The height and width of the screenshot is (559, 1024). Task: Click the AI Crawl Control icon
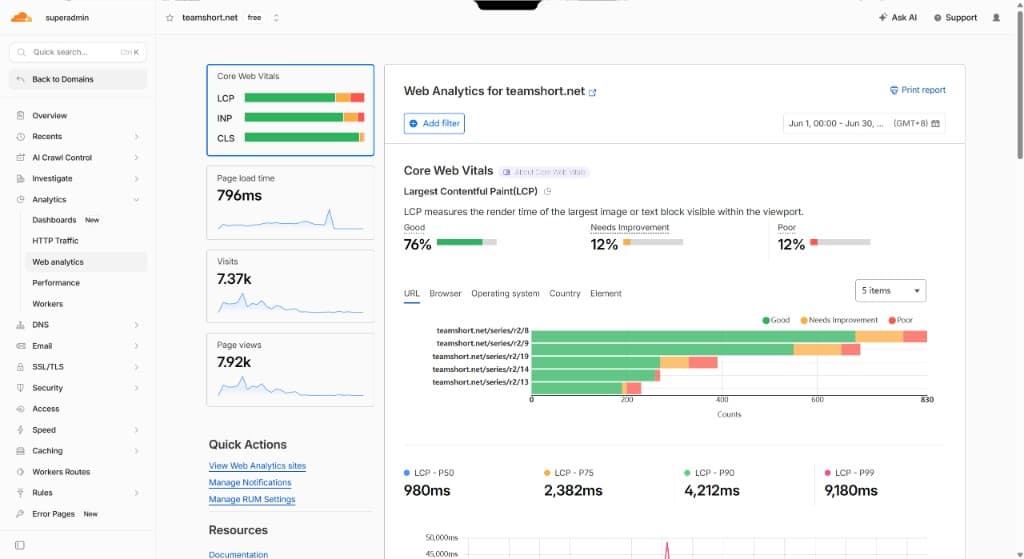tap(20, 157)
